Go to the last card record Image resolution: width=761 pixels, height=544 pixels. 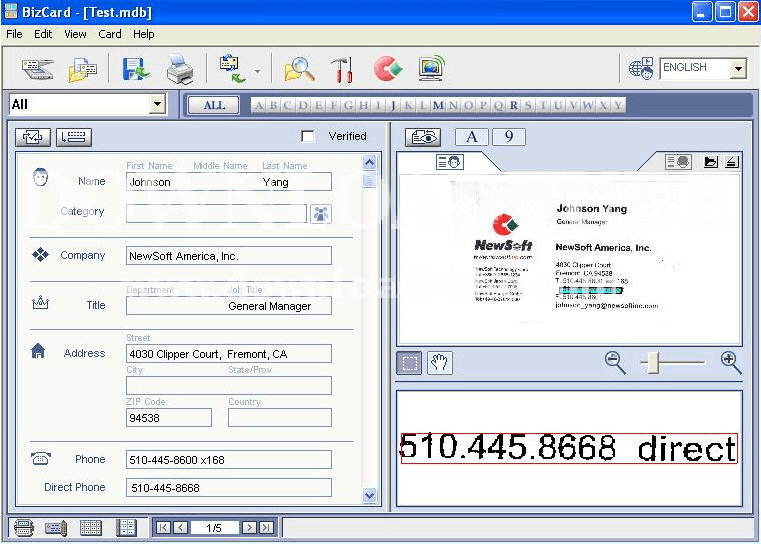tap(266, 528)
